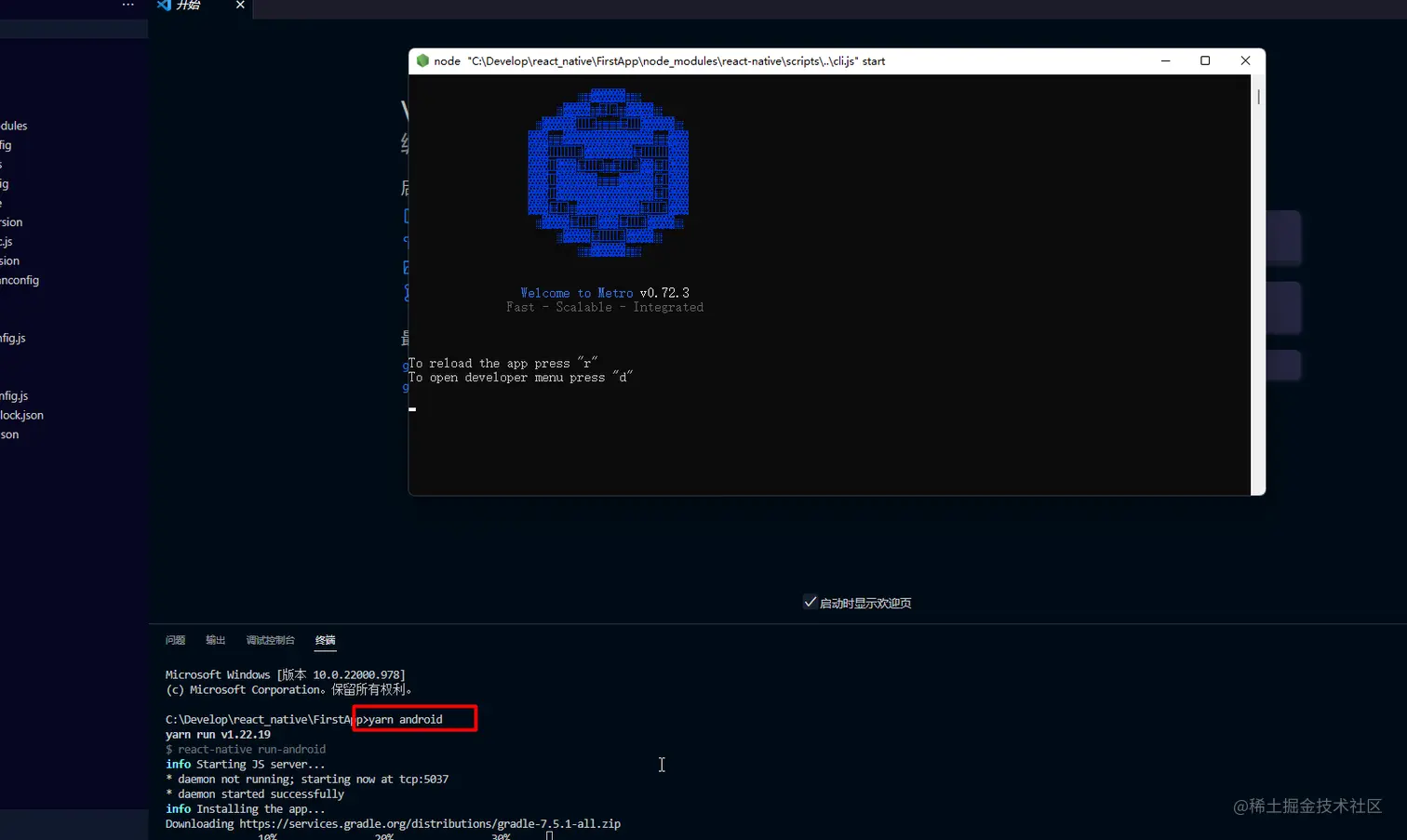Switch to the 终端 panel tab

tap(325, 640)
